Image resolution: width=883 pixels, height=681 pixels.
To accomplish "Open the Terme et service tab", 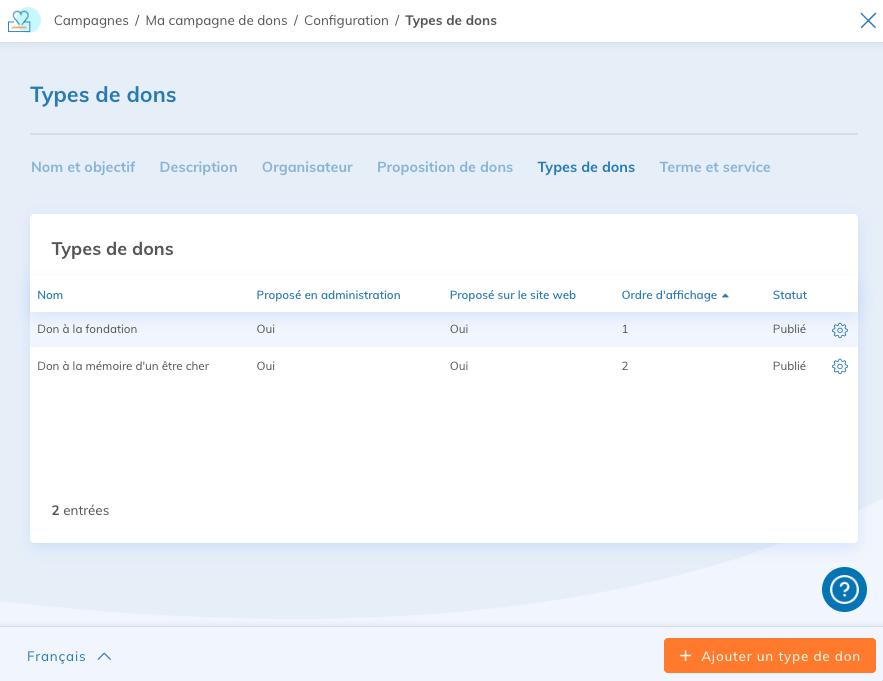I will 714,167.
